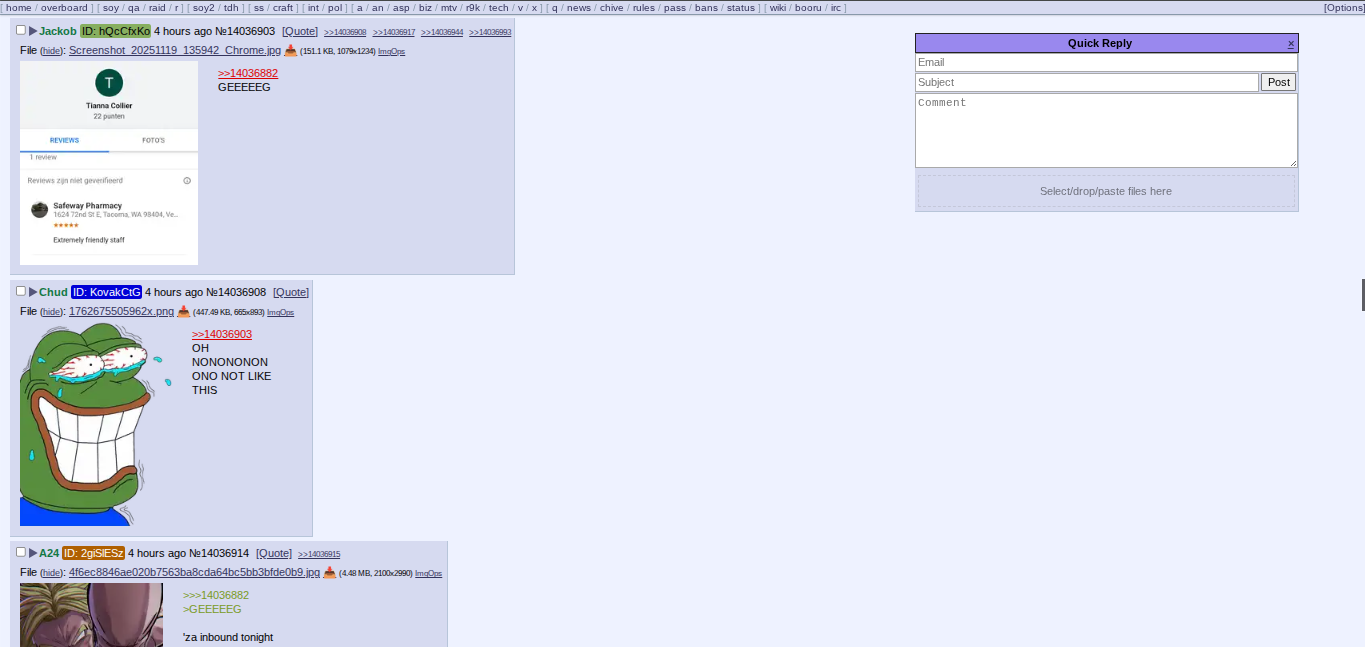The height and width of the screenshot is (647, 1365).
Task: Follow backlink >>14036908 in Jackob's post
Action: click(345, 32)
